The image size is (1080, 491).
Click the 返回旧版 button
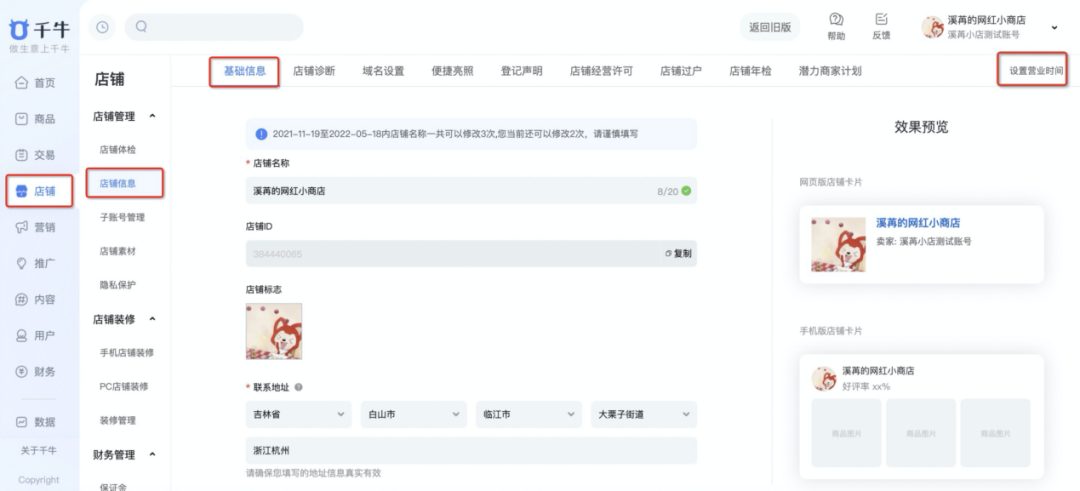click(x=770, y=28)
